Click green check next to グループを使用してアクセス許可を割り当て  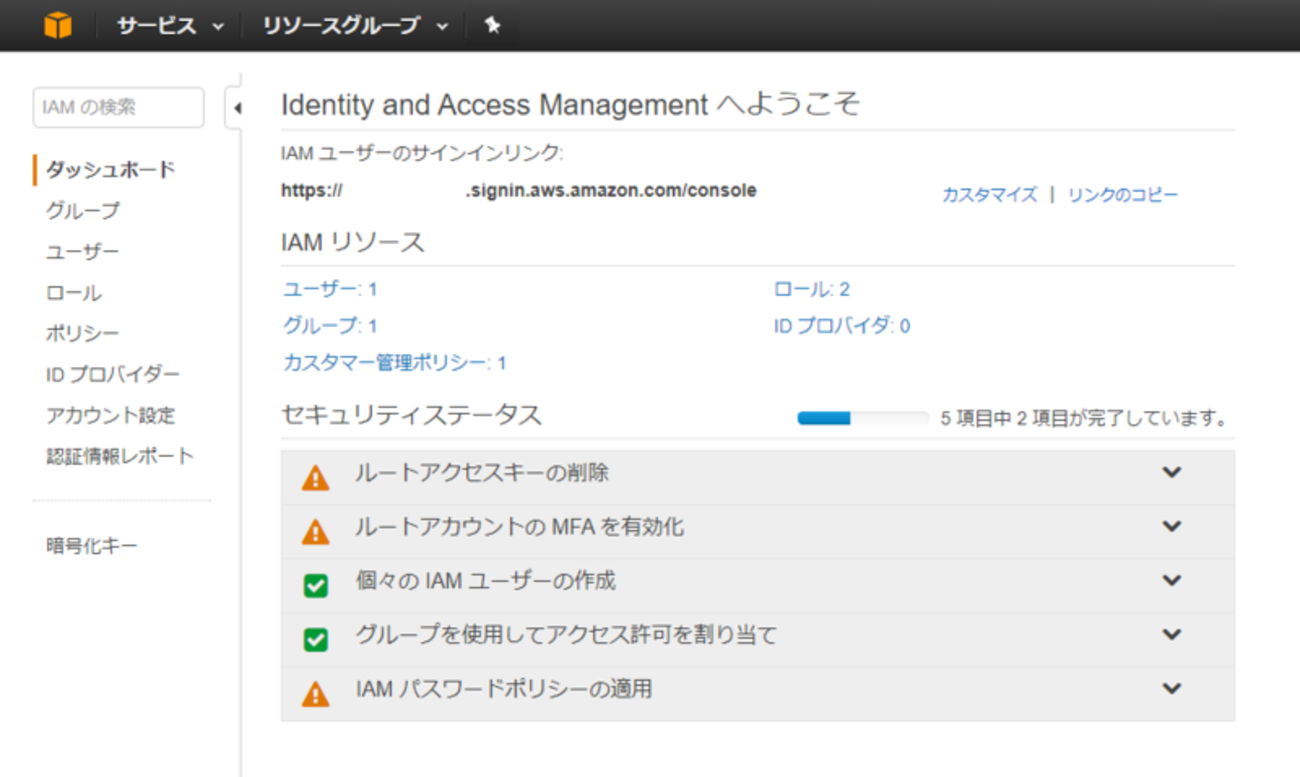click(x=315, y=640)
